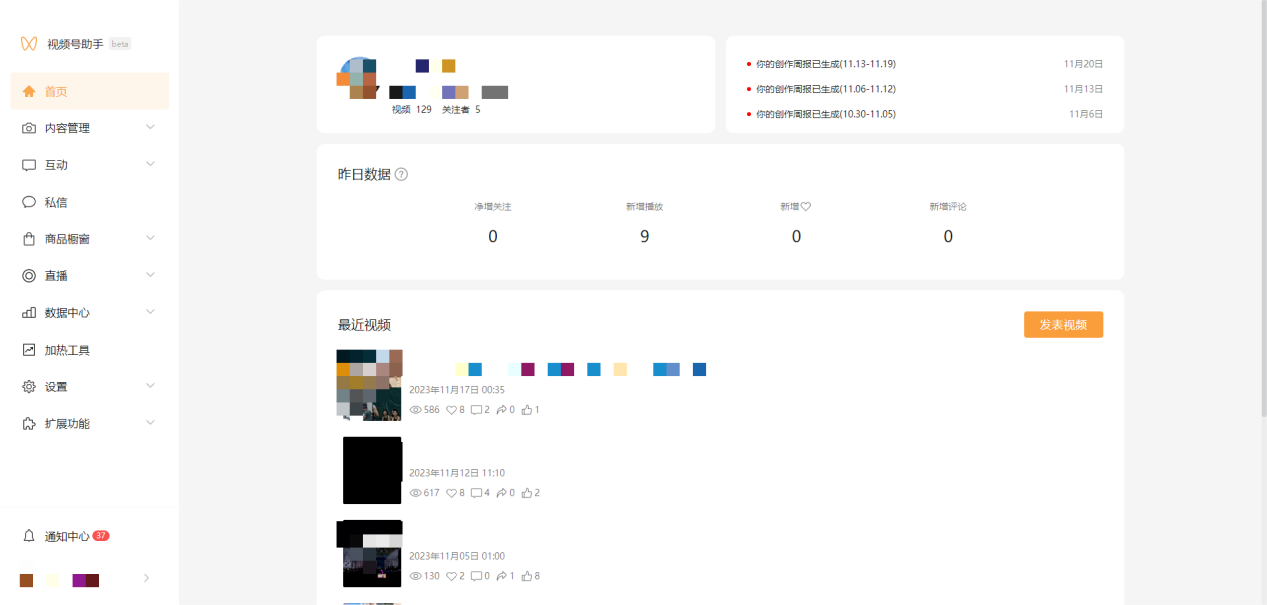The image size is (1267, 605).
Task: Click the 加热工具 trend chart icon
Action: pos(29,350)
